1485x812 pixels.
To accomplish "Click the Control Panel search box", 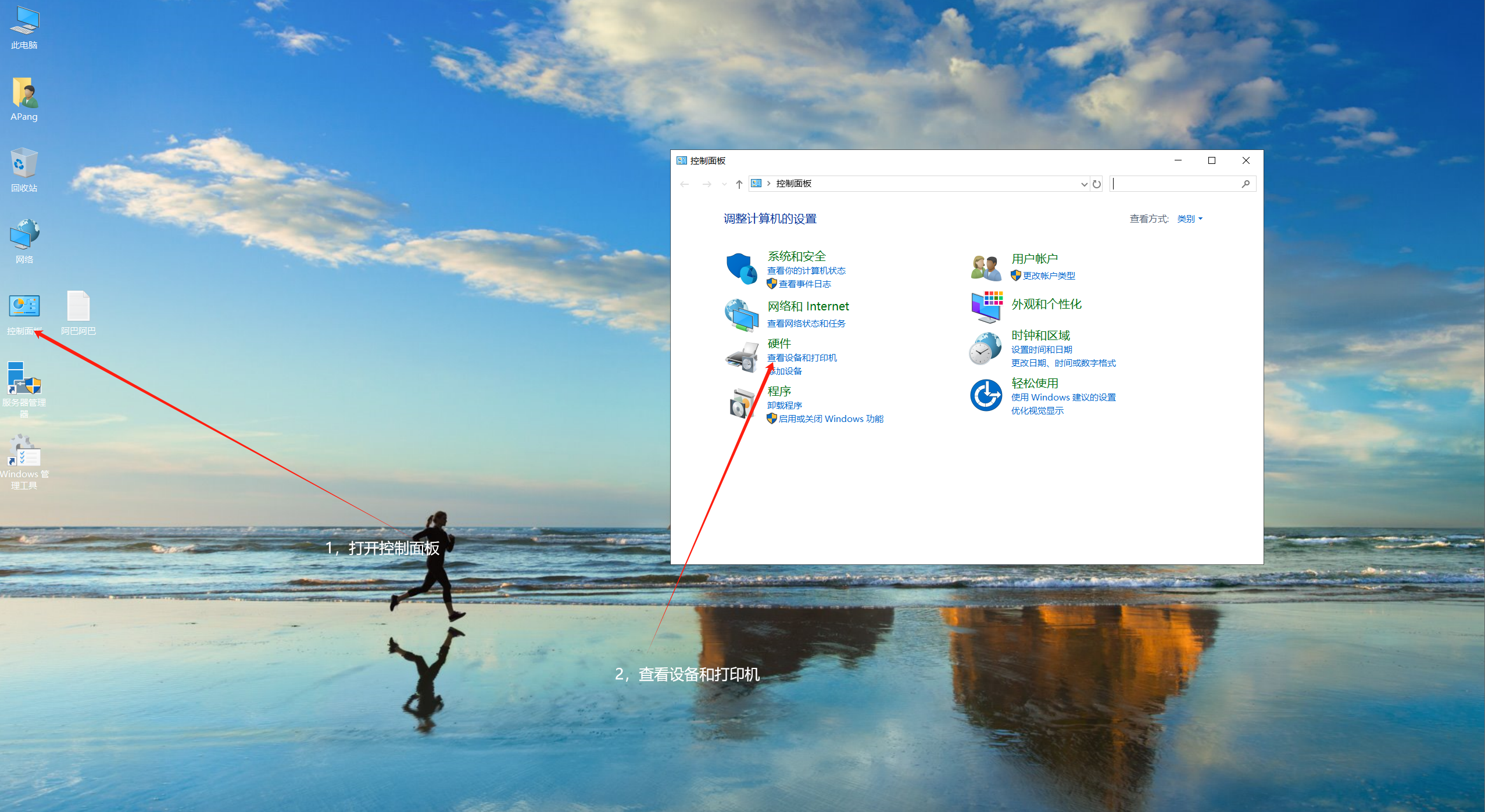I will pos(1175,184).
